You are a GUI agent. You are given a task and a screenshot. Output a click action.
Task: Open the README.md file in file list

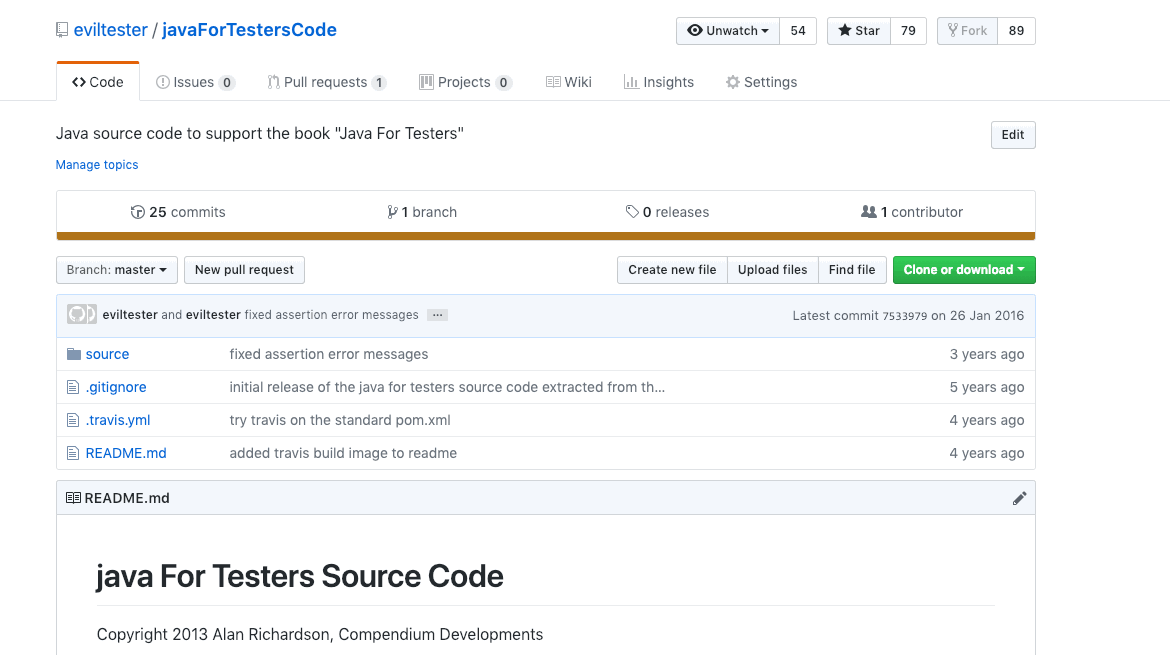[126, 453]
